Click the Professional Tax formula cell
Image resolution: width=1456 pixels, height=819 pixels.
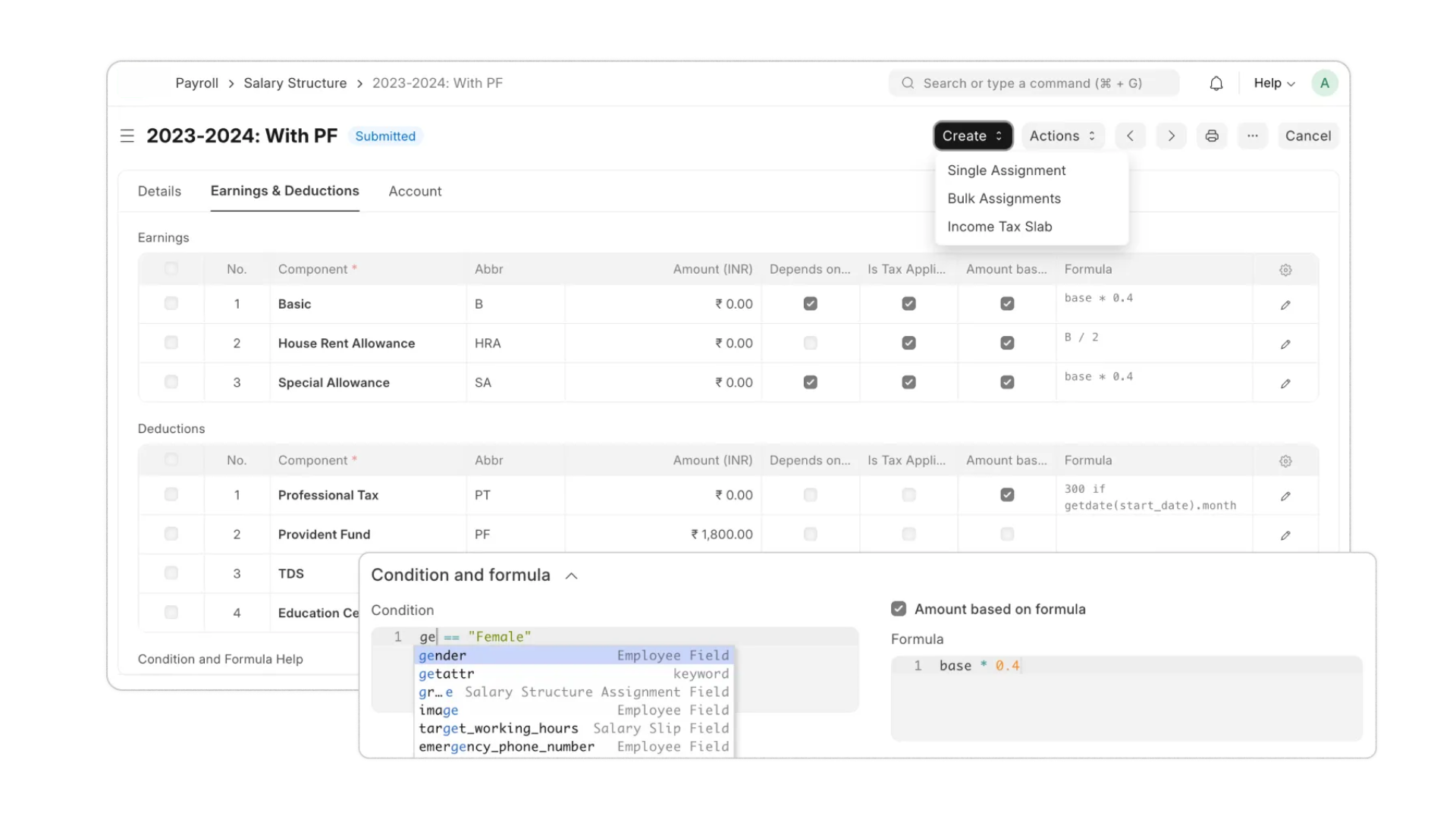pyautogui.click(x=1153, y=494)
